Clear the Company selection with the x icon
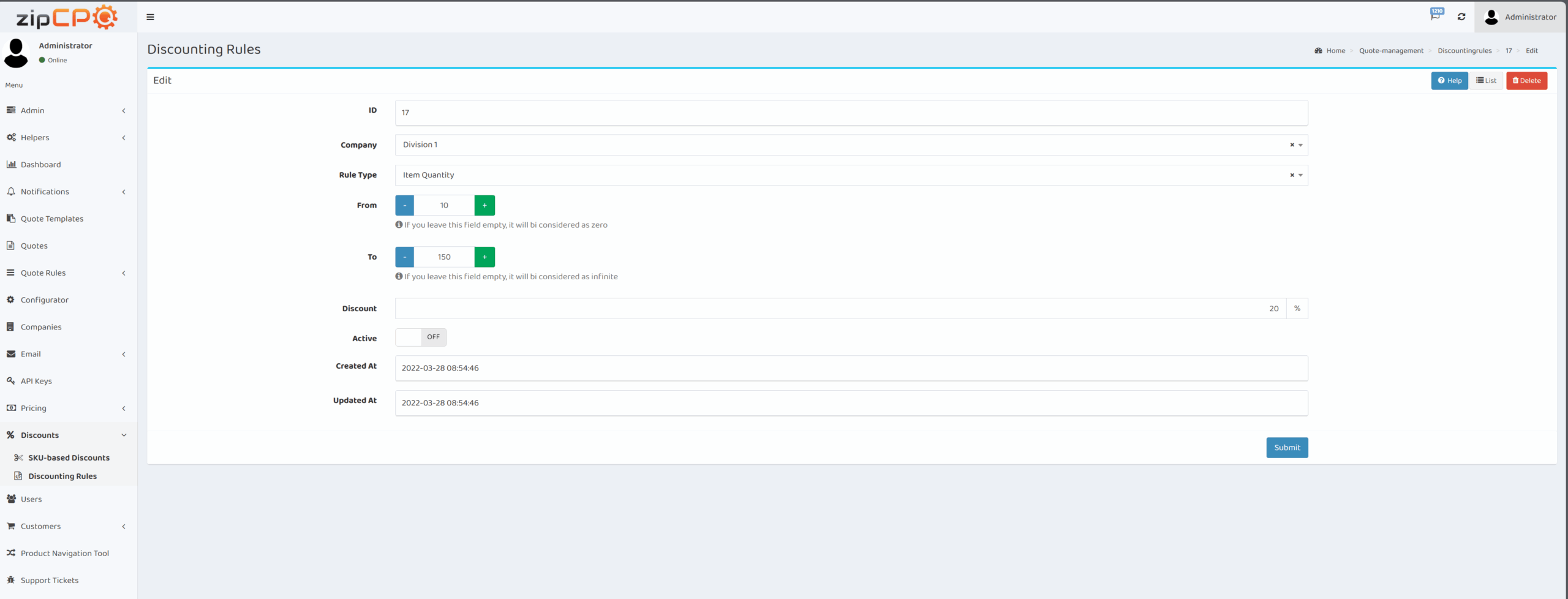 [1292, 145]
